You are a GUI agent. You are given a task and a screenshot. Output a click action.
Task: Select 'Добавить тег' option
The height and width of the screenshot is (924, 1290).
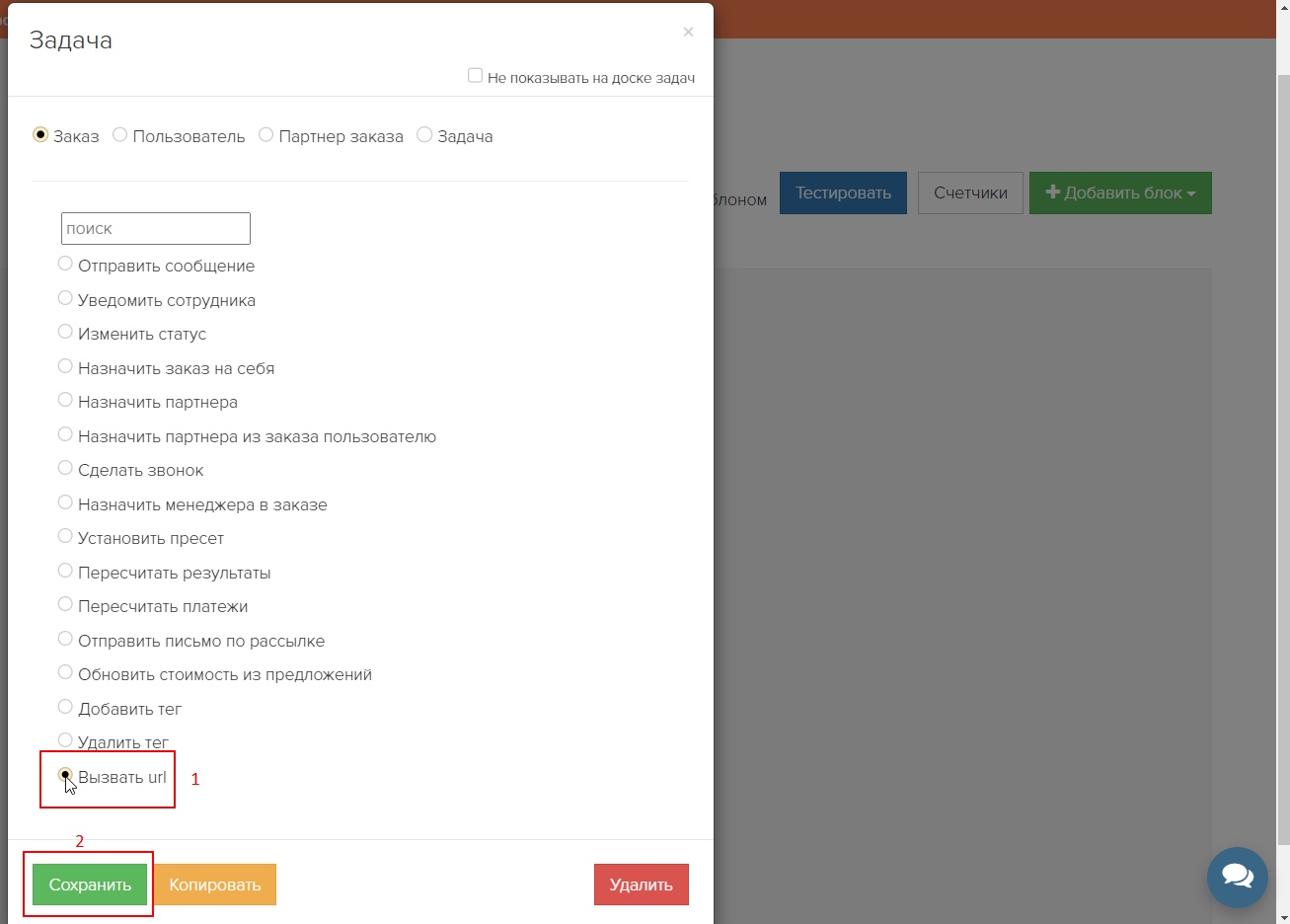(65, 707)
